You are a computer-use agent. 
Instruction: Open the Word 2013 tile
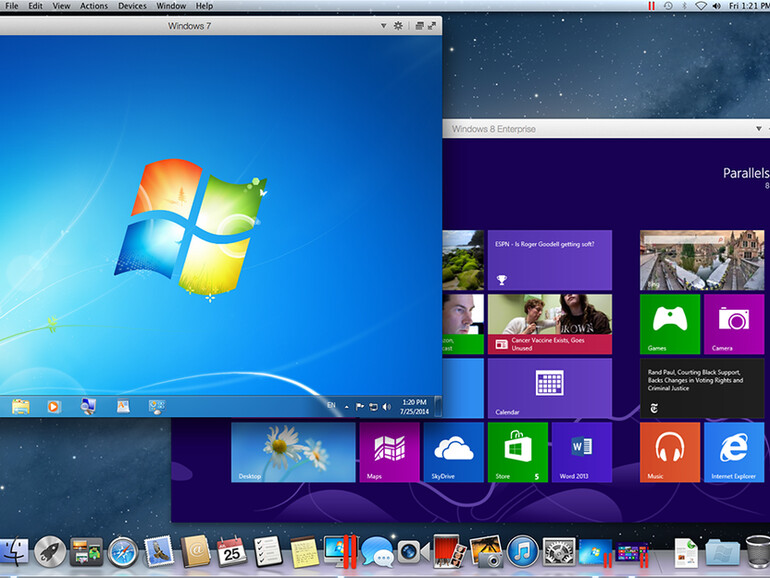coord(581,452)
